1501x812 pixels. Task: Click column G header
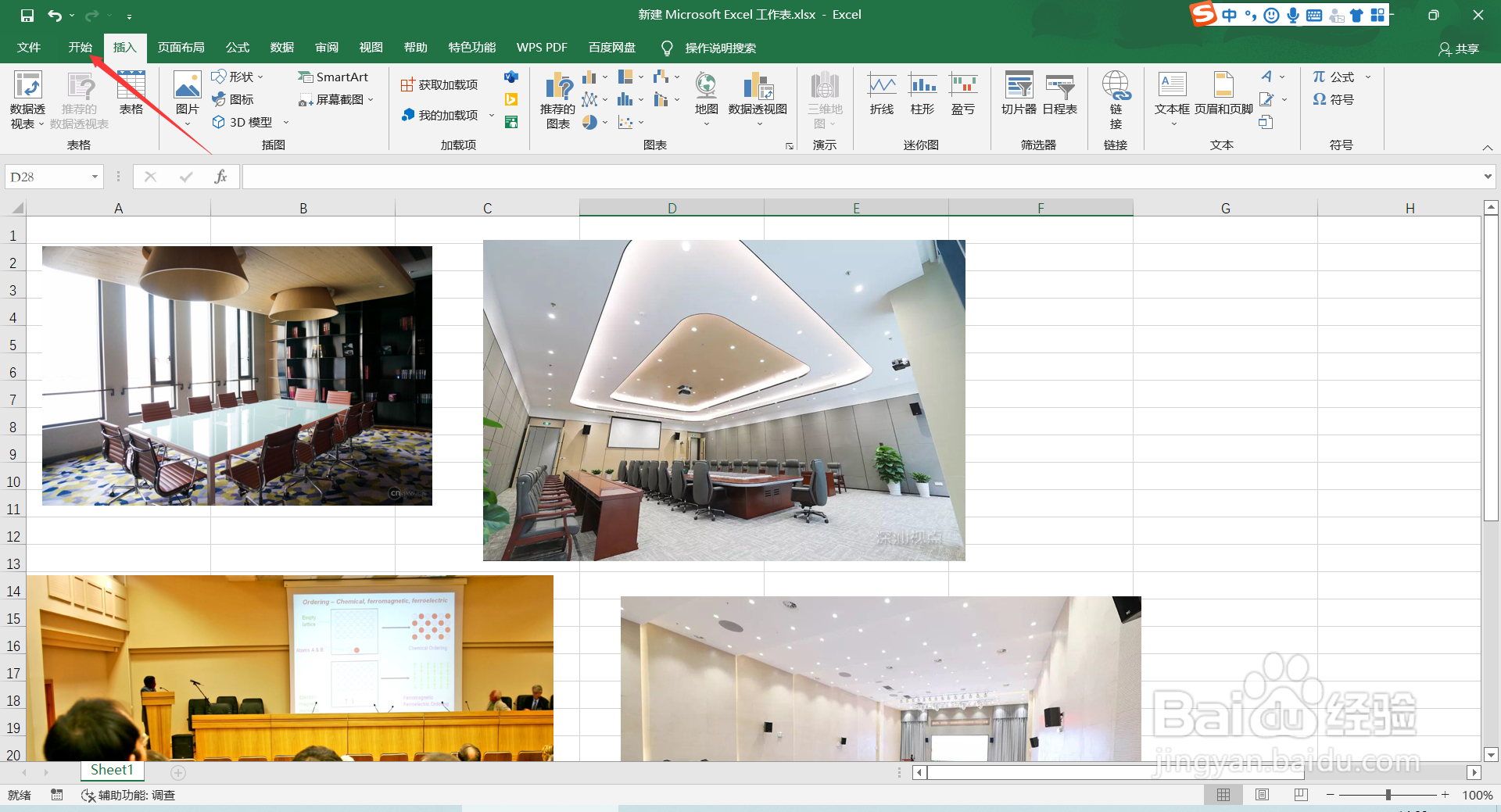tap(1225, 208)
